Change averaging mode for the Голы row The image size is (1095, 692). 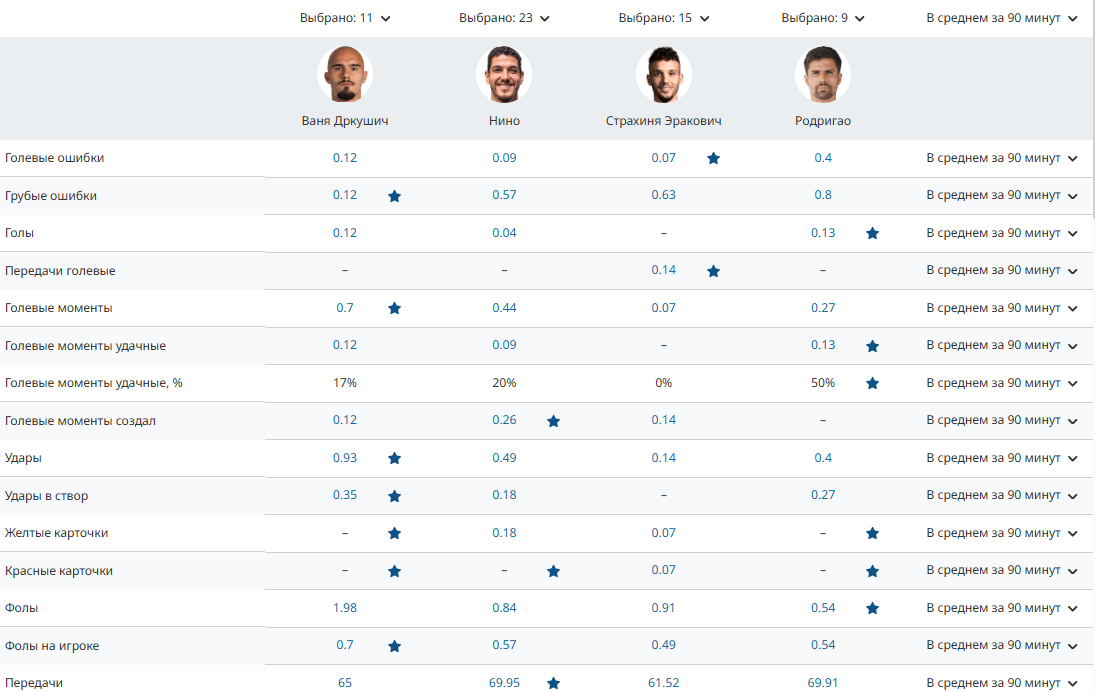click(1001, 233)
